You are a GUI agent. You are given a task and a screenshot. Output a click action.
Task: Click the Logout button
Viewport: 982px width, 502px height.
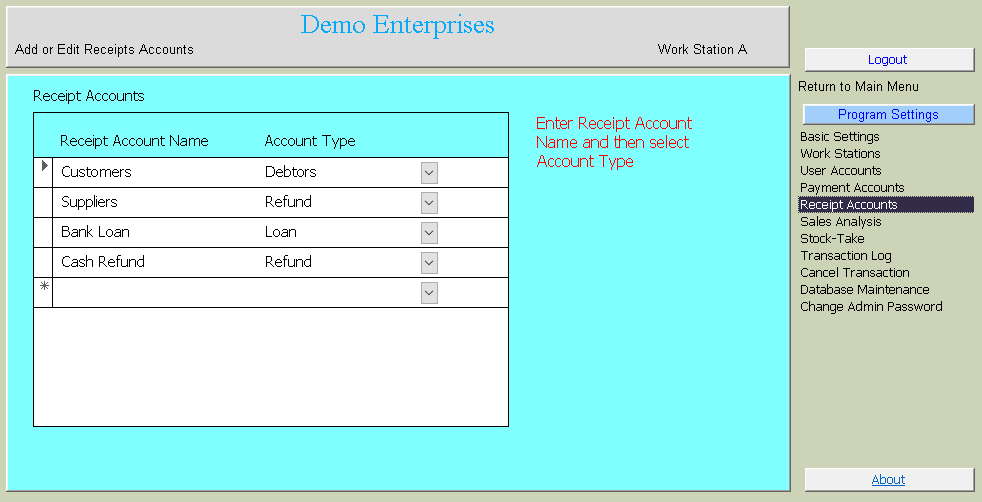[888, 60]
